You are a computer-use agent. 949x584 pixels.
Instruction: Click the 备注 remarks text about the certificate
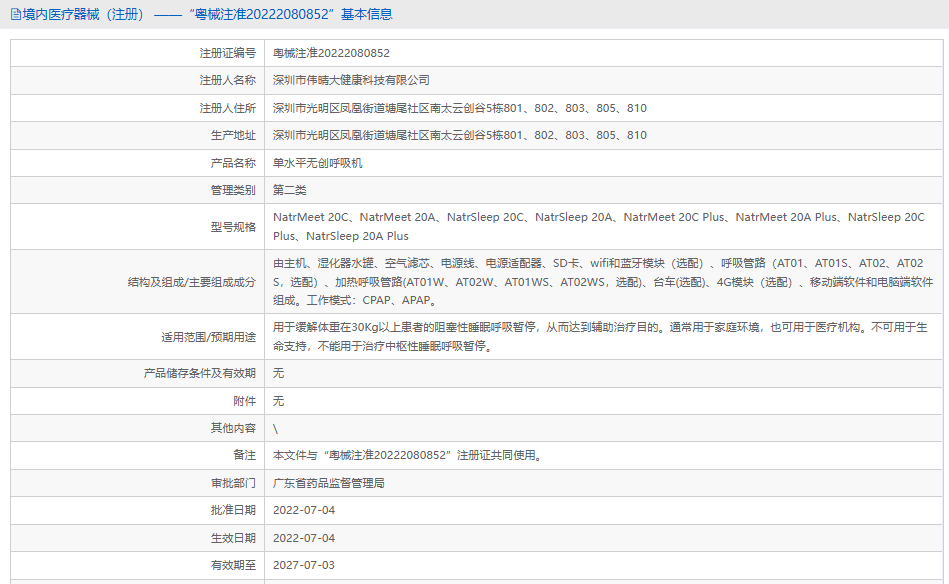(408, 455)
